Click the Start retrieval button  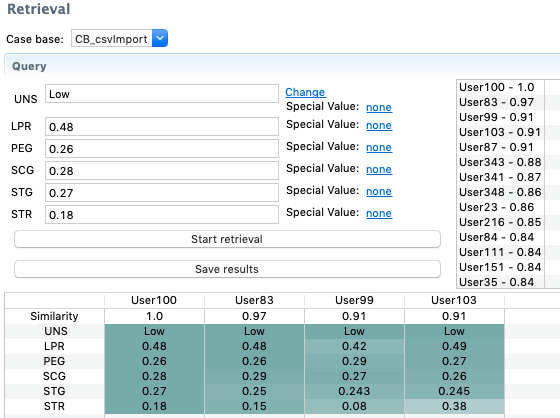tap(227, 239)
